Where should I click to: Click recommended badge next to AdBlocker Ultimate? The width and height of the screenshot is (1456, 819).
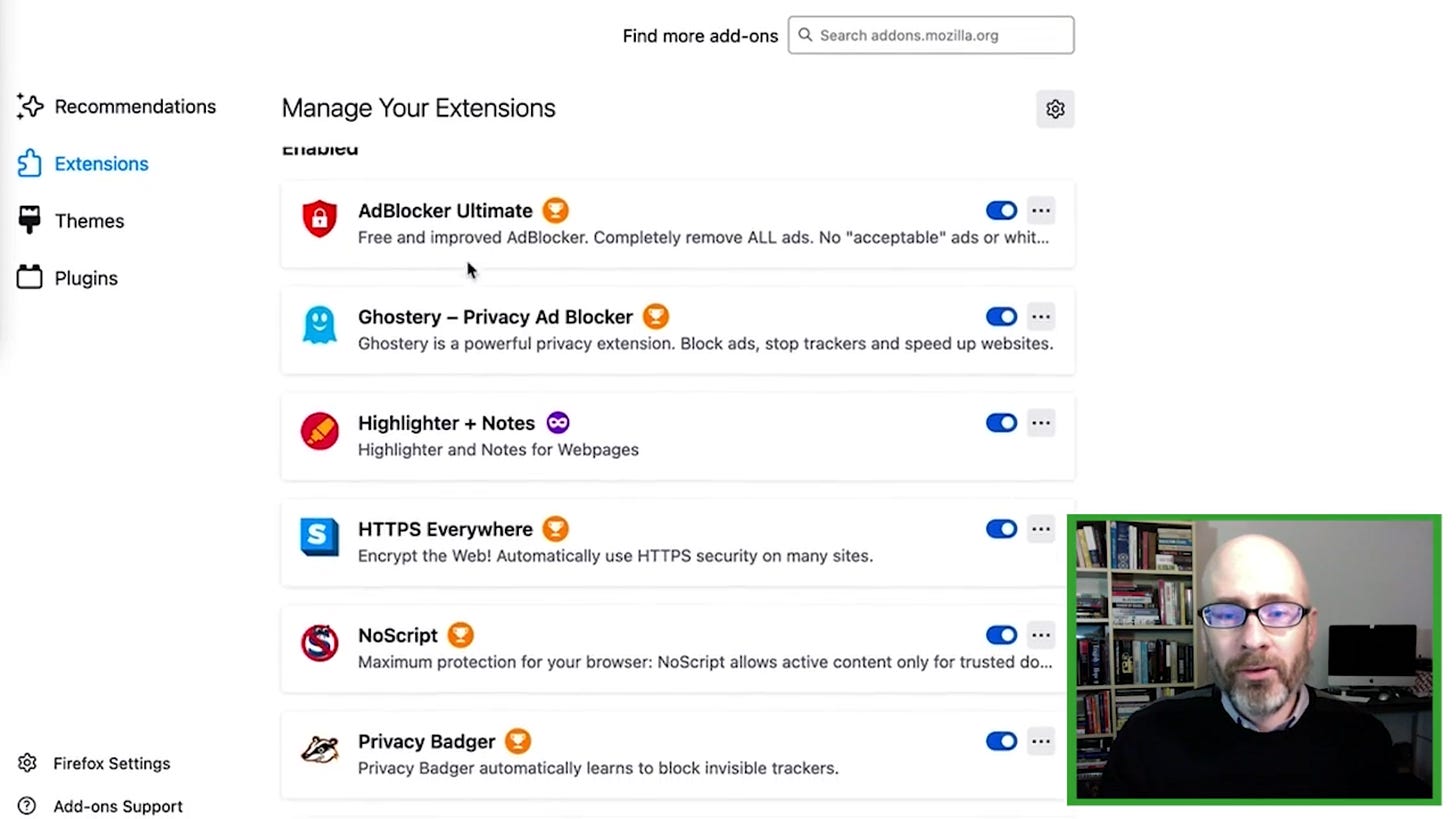point(555,210)
